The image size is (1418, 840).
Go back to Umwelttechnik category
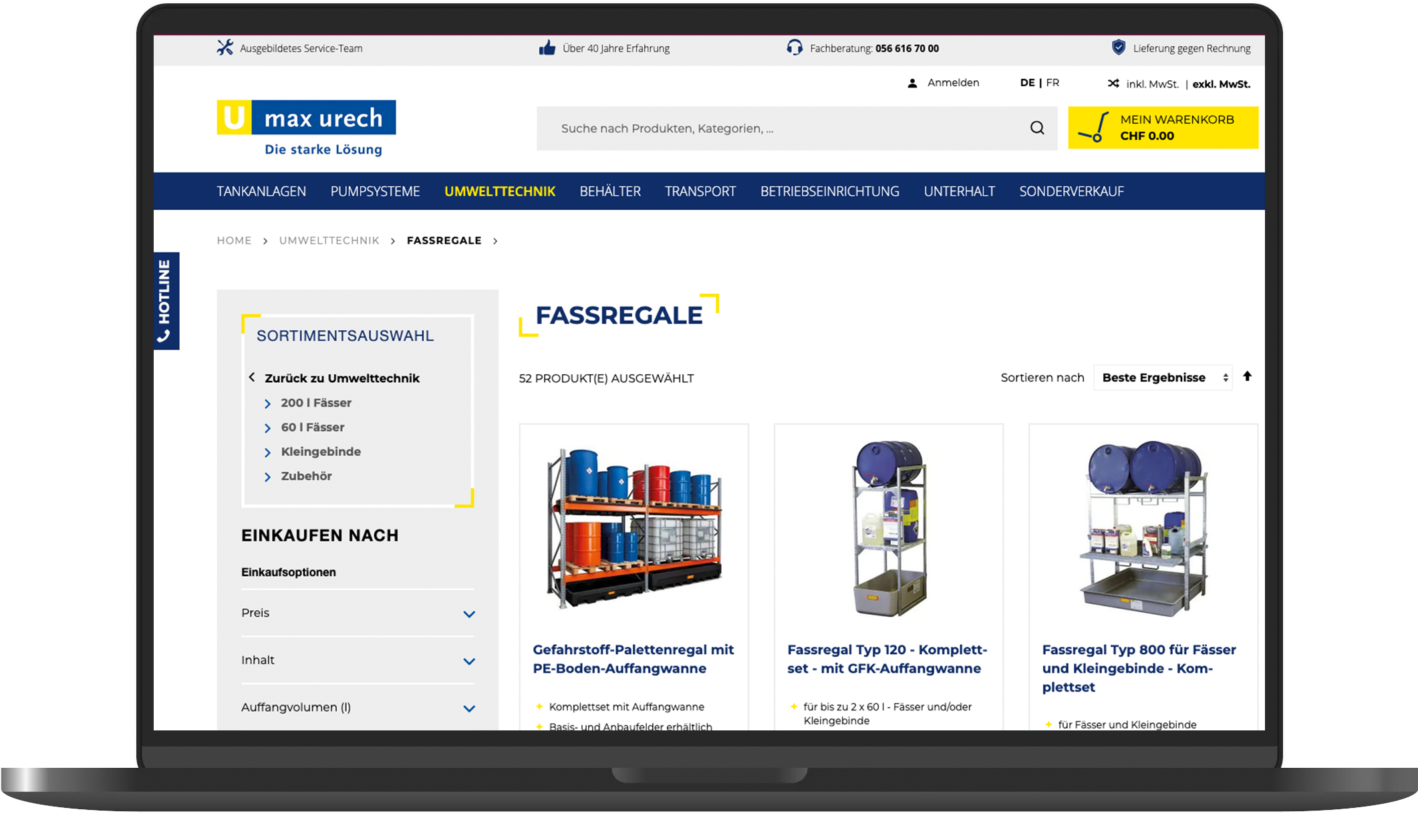(341, 378)
